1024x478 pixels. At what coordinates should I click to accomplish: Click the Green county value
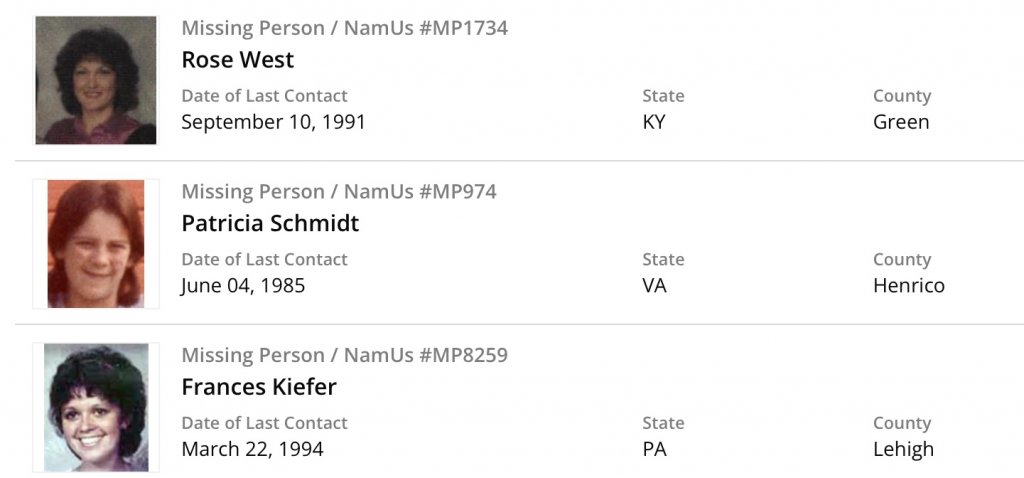click(x=901, y=122)
